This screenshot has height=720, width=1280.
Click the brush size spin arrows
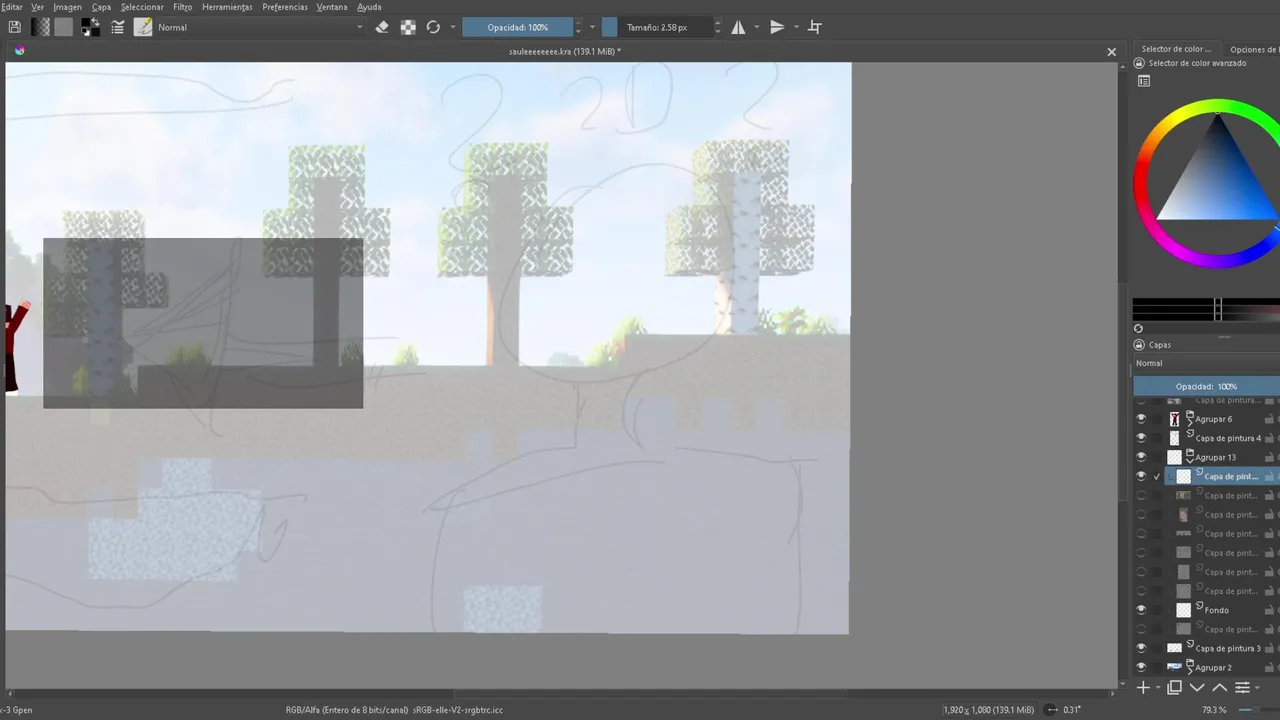click(718, 27)
